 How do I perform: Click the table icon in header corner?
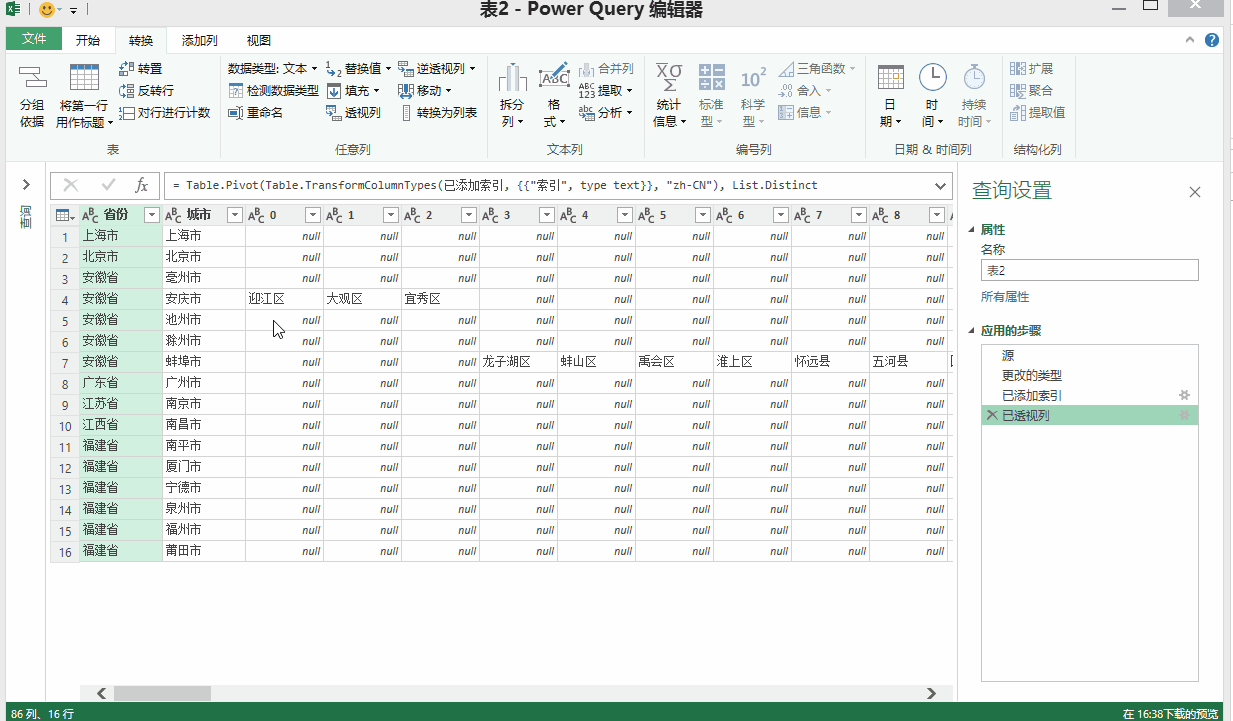(63, 215)
